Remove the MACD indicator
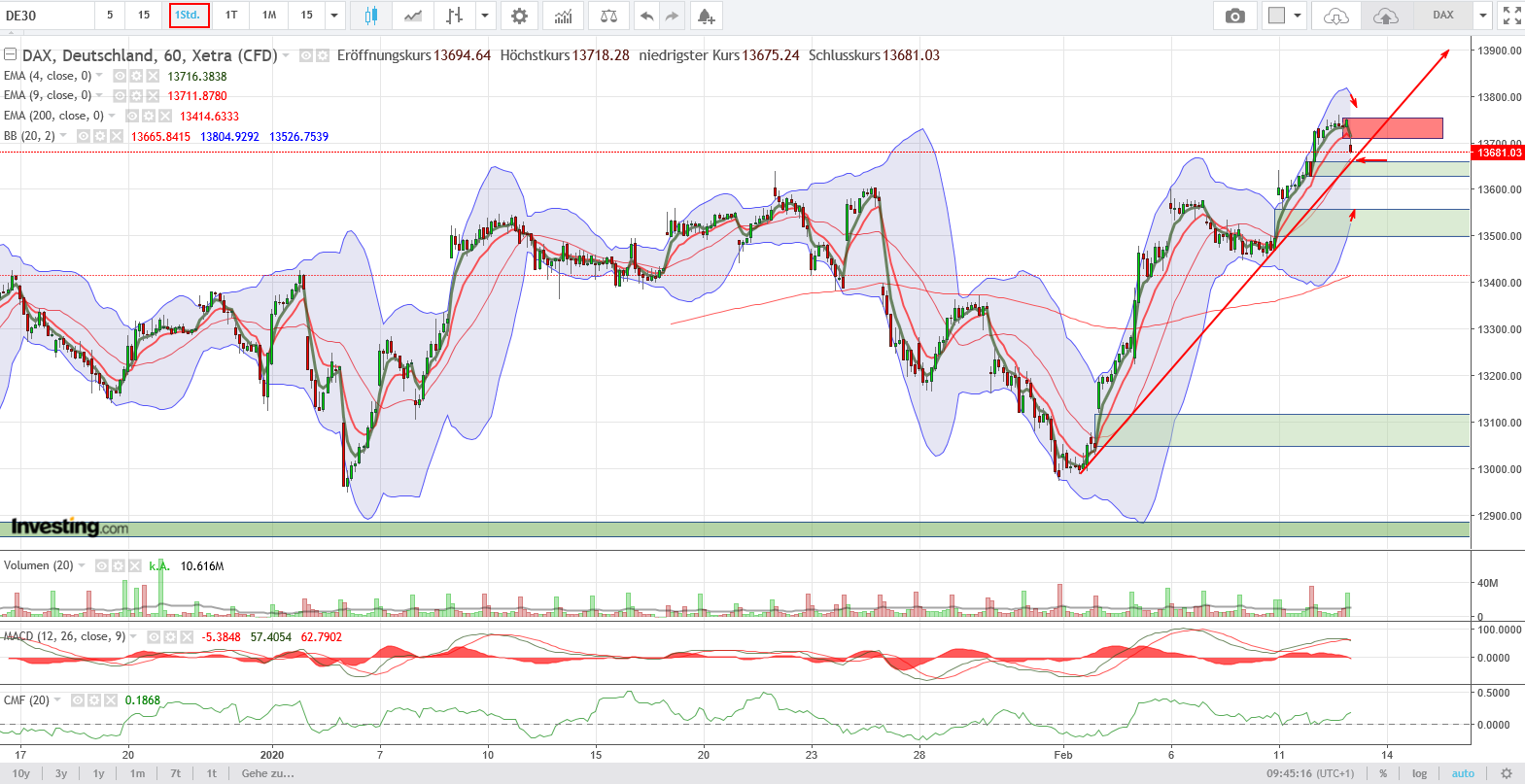The image size is (1525, 784). (186, 637)
